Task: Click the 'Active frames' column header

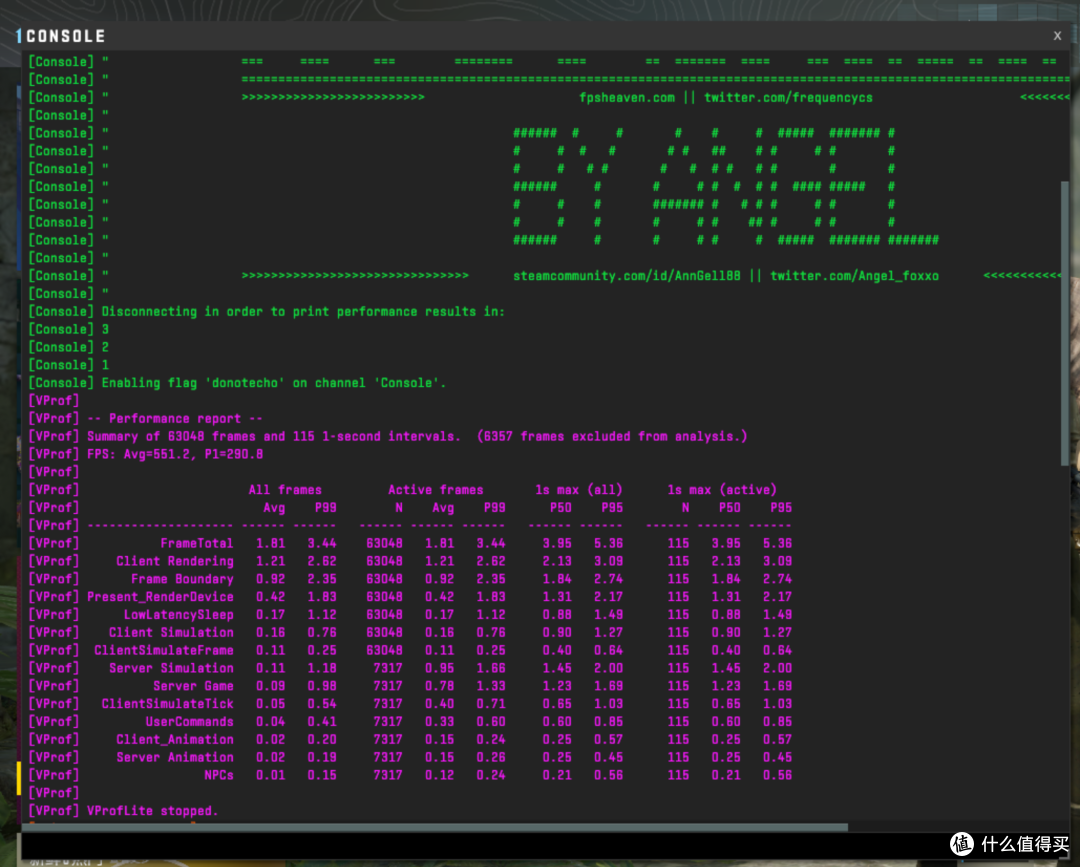Action: click(x=435, y=490)
